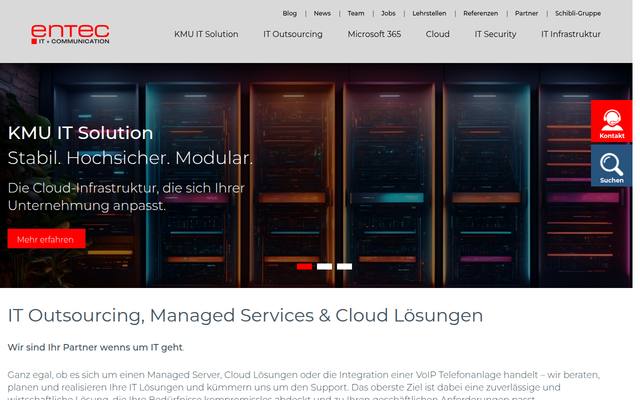Screen dimensions: 640x400
Task: Go to the entec logo homepage
Action: click(x=70, y=34)
